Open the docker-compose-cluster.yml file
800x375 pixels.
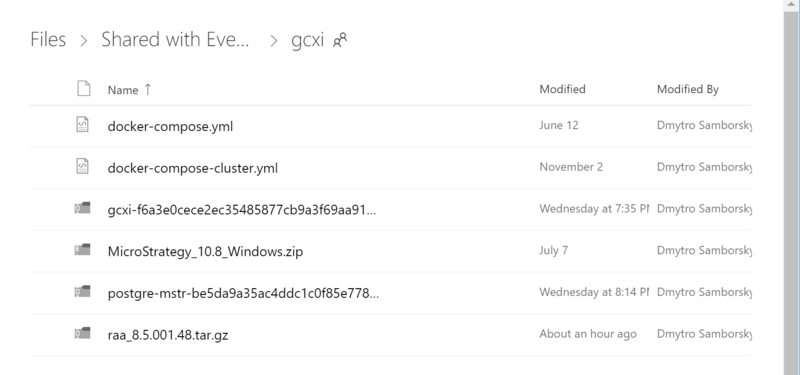(x=192, y=168)
